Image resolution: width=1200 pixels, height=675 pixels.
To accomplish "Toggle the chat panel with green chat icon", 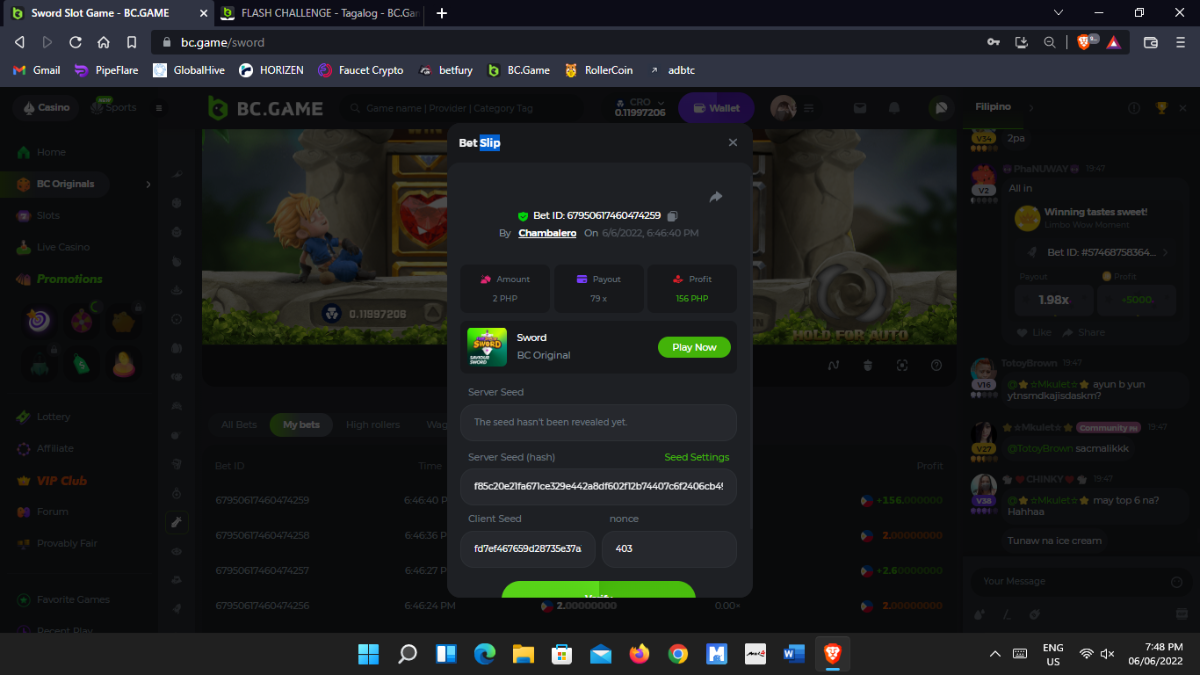I will point(939,108).
